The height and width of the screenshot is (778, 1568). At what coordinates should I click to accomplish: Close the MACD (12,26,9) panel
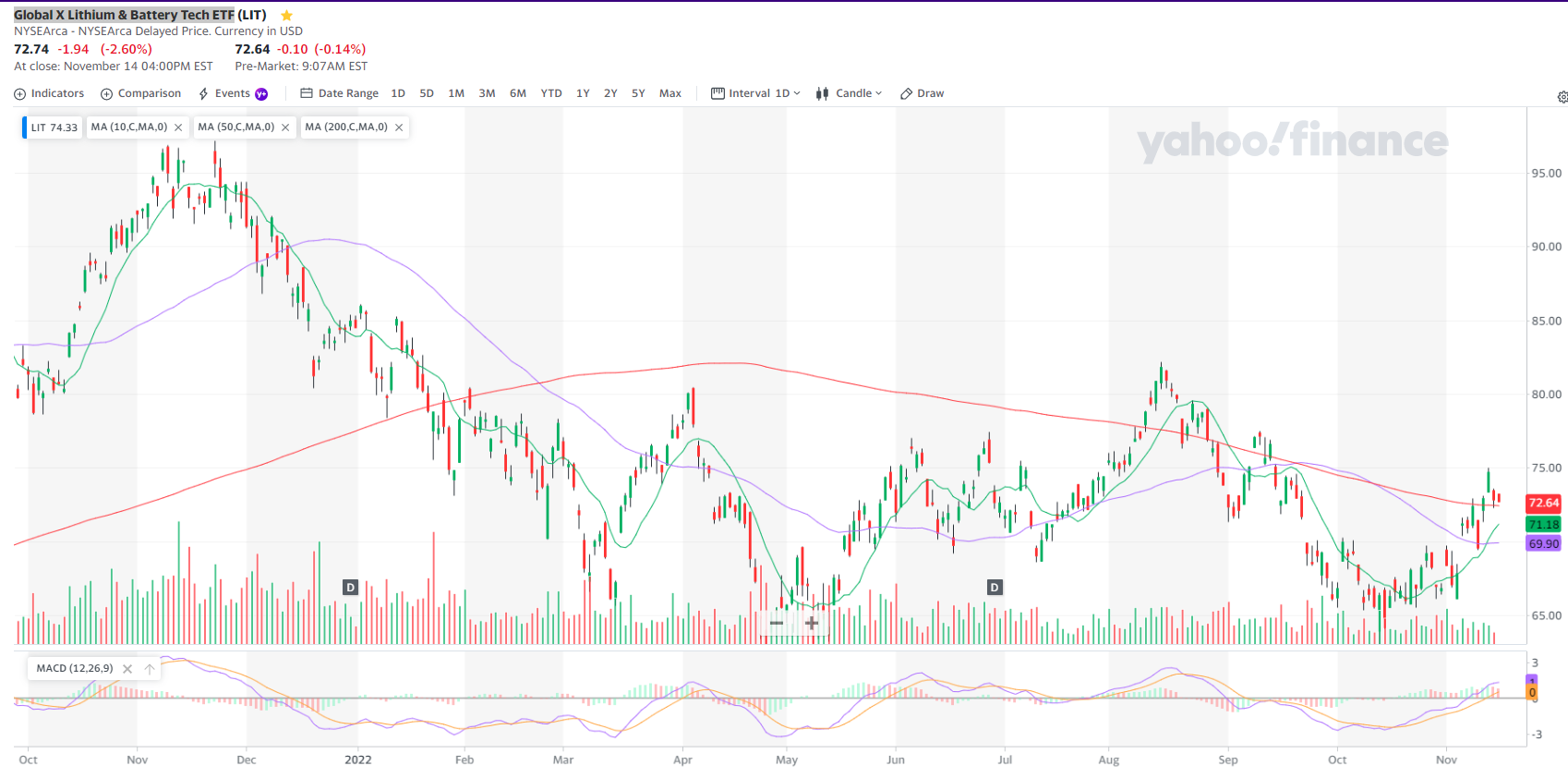[x=127, y=669]
